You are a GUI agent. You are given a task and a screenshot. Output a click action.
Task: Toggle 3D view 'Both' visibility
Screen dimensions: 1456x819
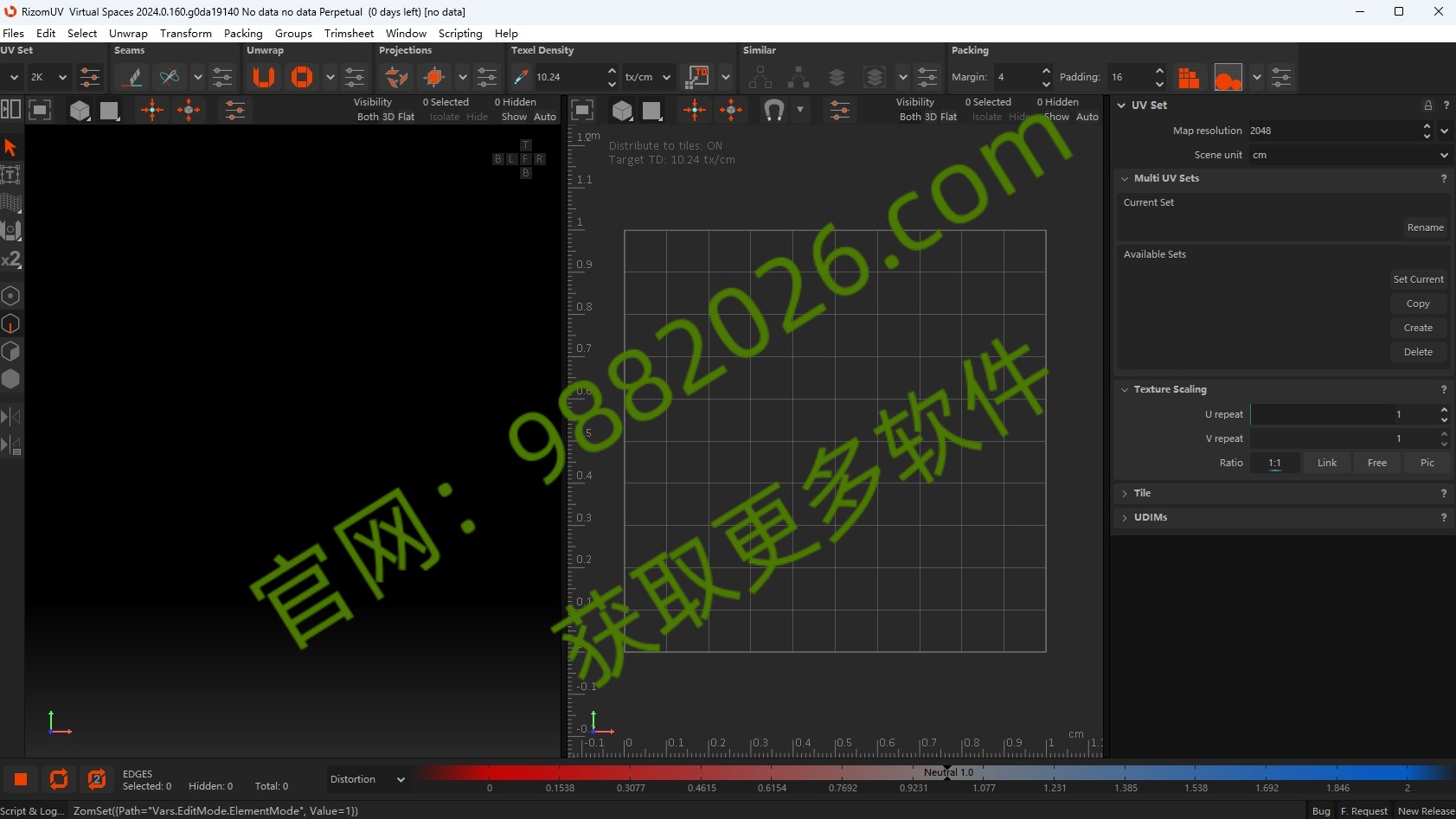368,117
